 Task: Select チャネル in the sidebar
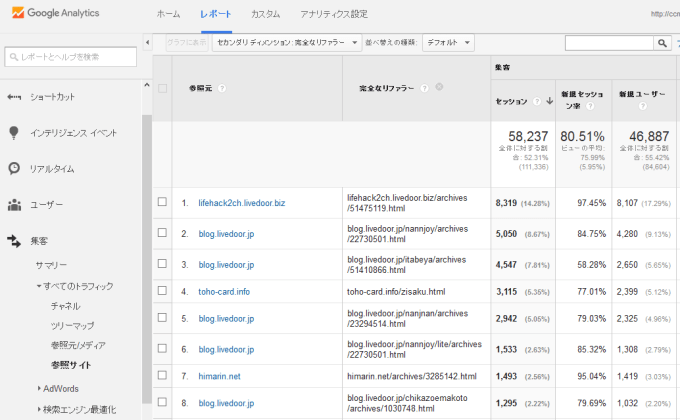(65, 306)
